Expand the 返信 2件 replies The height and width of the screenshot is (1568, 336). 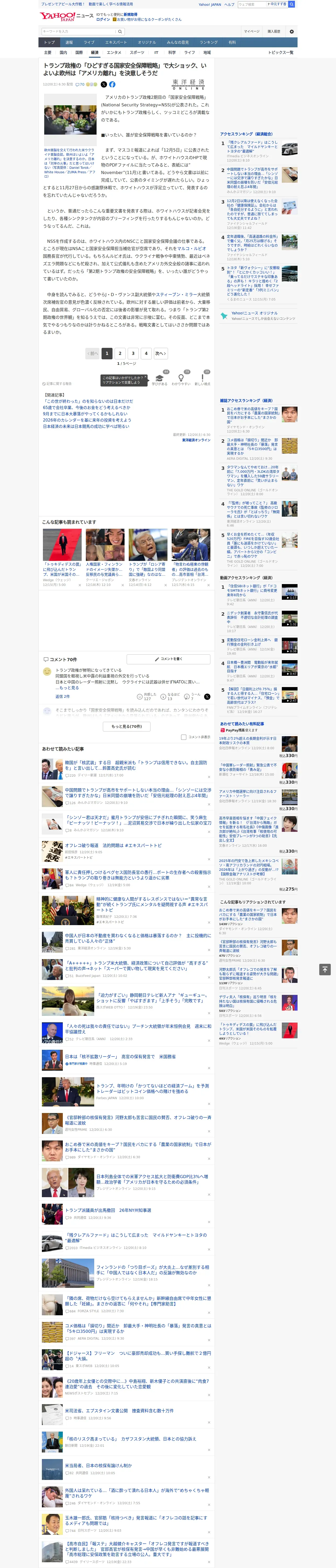click(62, 696)
